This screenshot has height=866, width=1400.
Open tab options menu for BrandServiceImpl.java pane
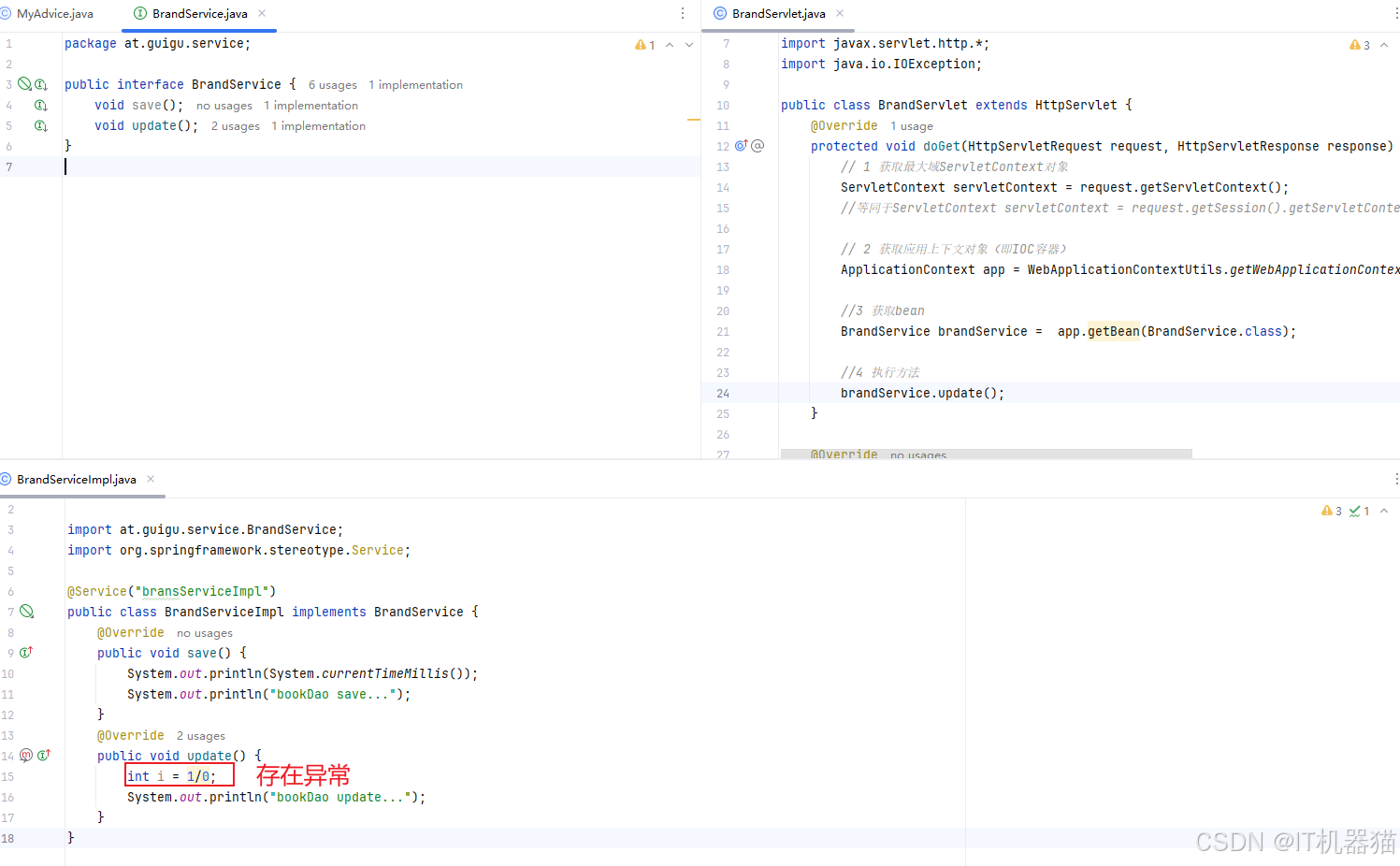1396,479
